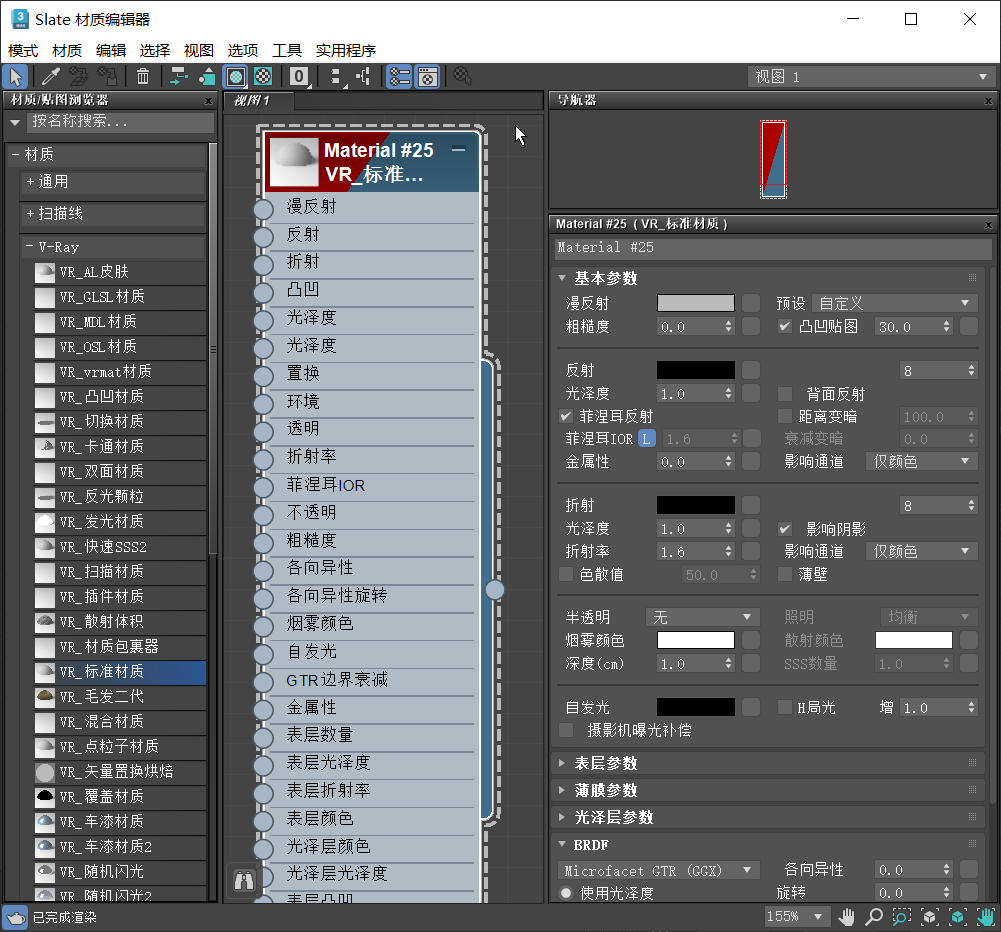Click the 自发光 black color swatch
1001x932 pixels.
pyautogui.click(x=696, y=707)
